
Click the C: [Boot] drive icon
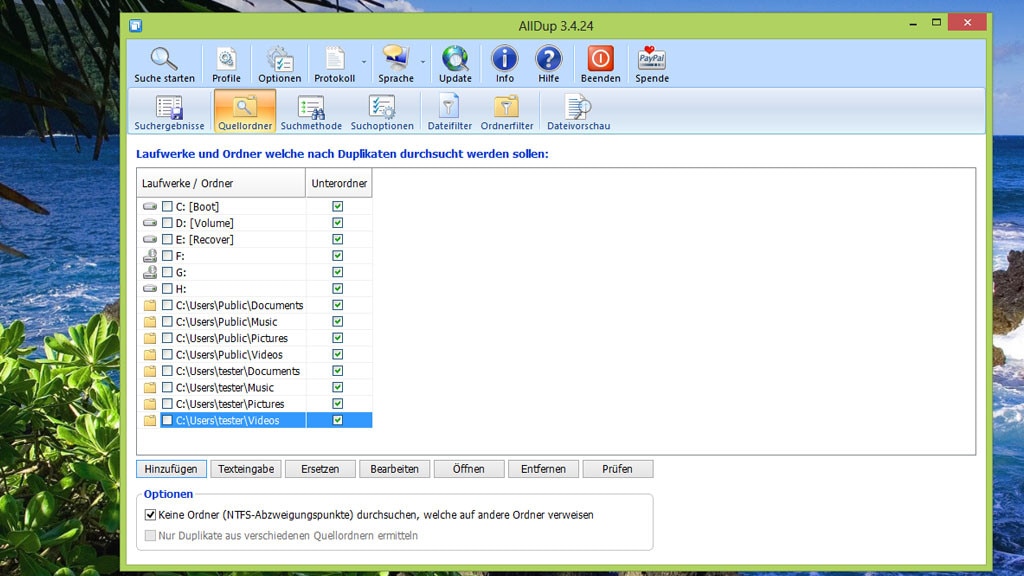(x=150, y=206)
